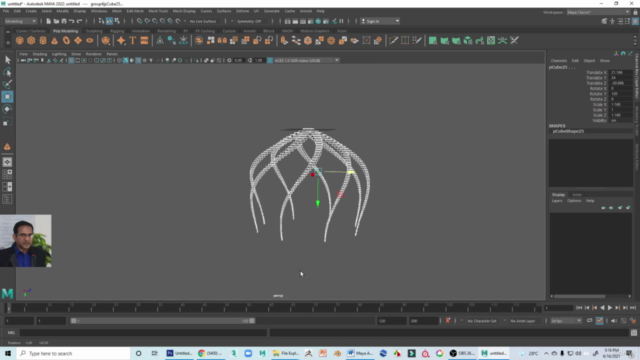Screen dimensions: 640x360
Task: Toggle select by component type mode
Action: coord(117,21)
